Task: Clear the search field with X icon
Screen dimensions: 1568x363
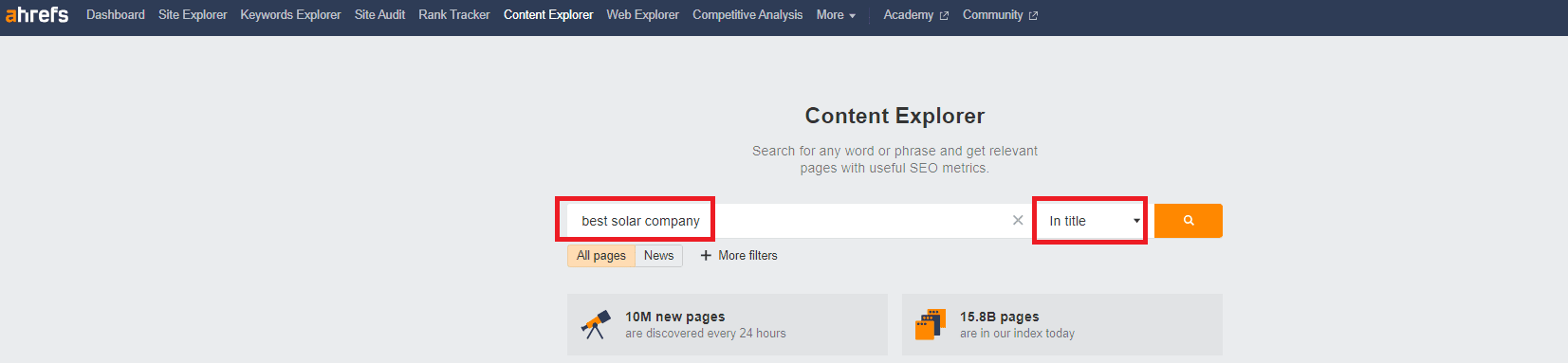Action: [1018, 220]
